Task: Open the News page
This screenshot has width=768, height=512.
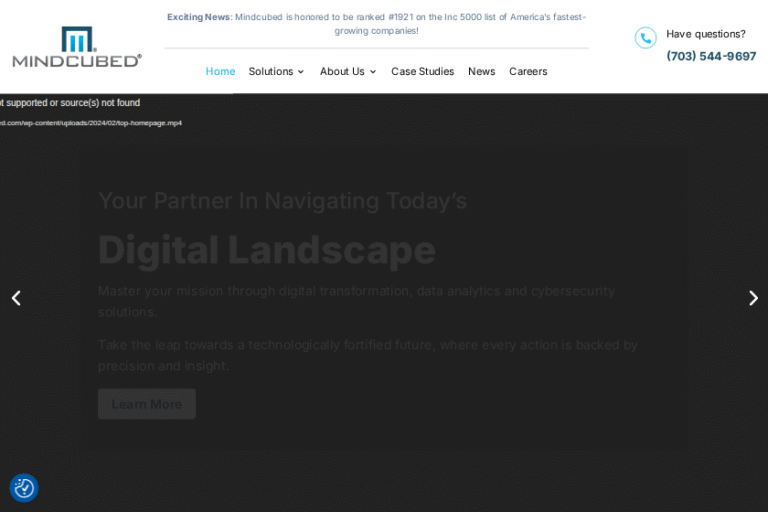Action: coord(481,72)
